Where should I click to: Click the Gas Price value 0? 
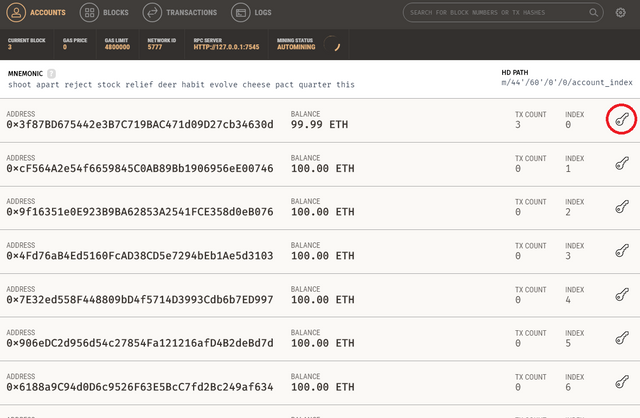point(65,47)
